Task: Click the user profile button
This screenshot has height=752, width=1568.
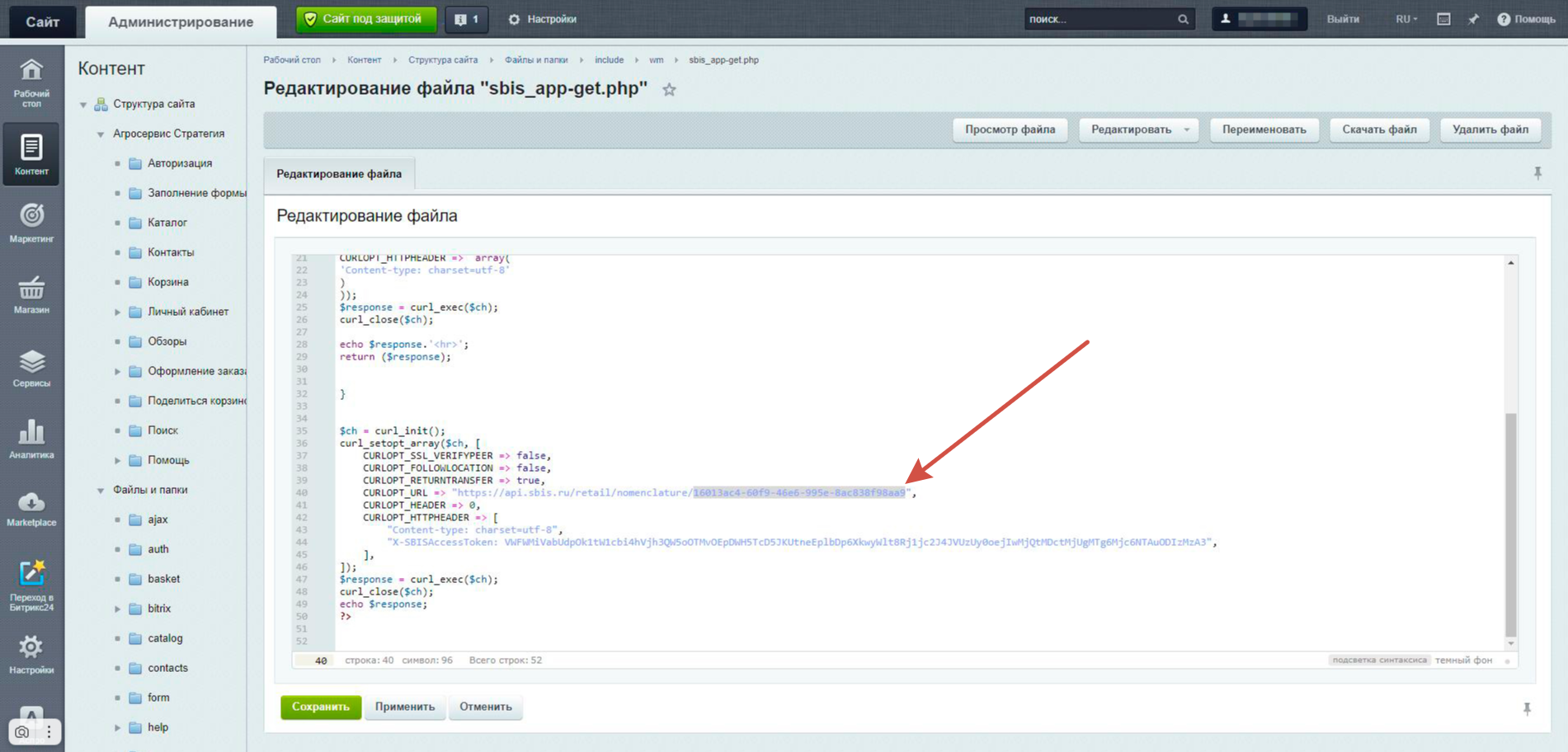Action: click(1259, 19)
